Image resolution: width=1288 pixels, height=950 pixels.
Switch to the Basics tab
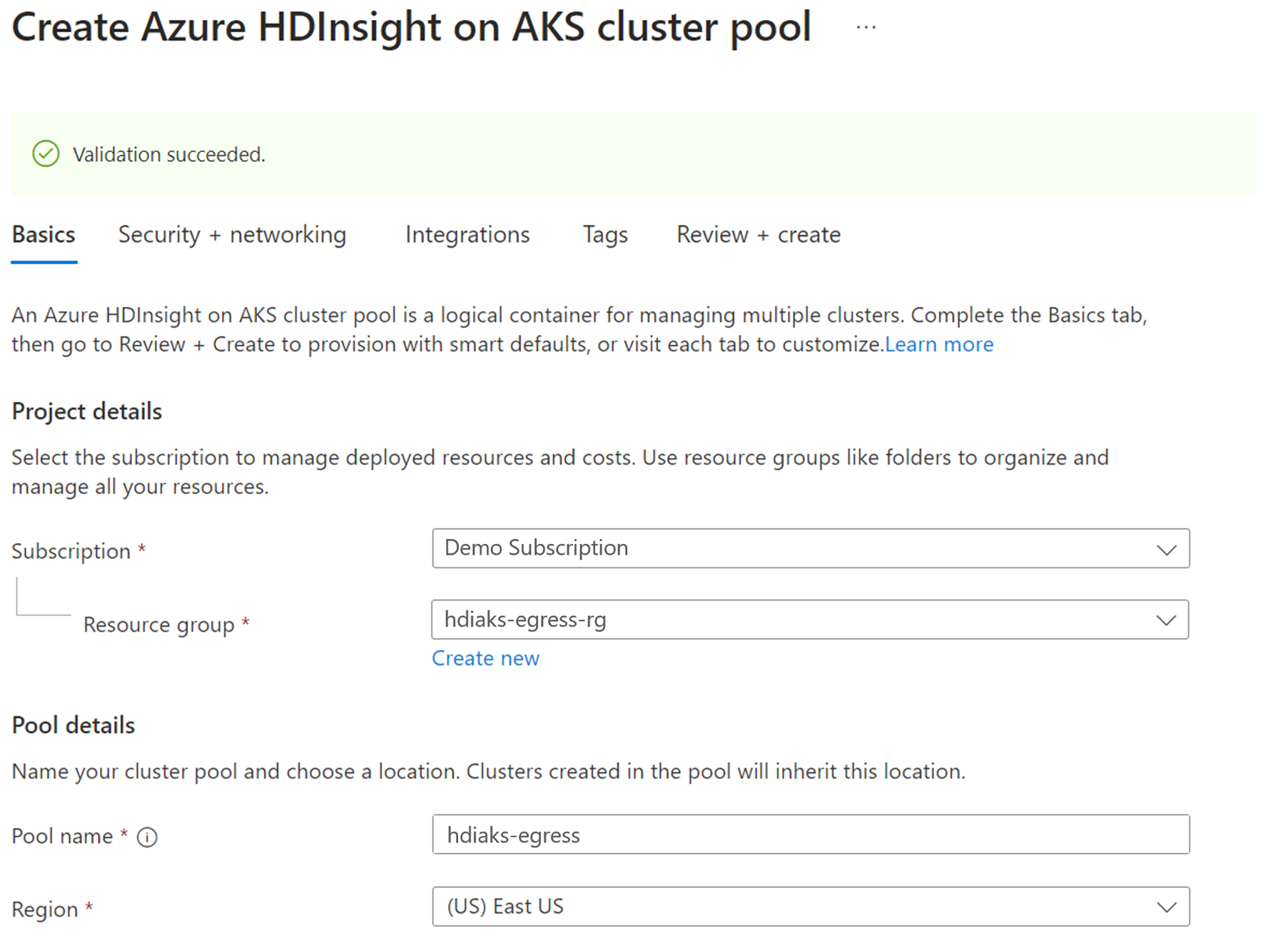click(44, 235)
